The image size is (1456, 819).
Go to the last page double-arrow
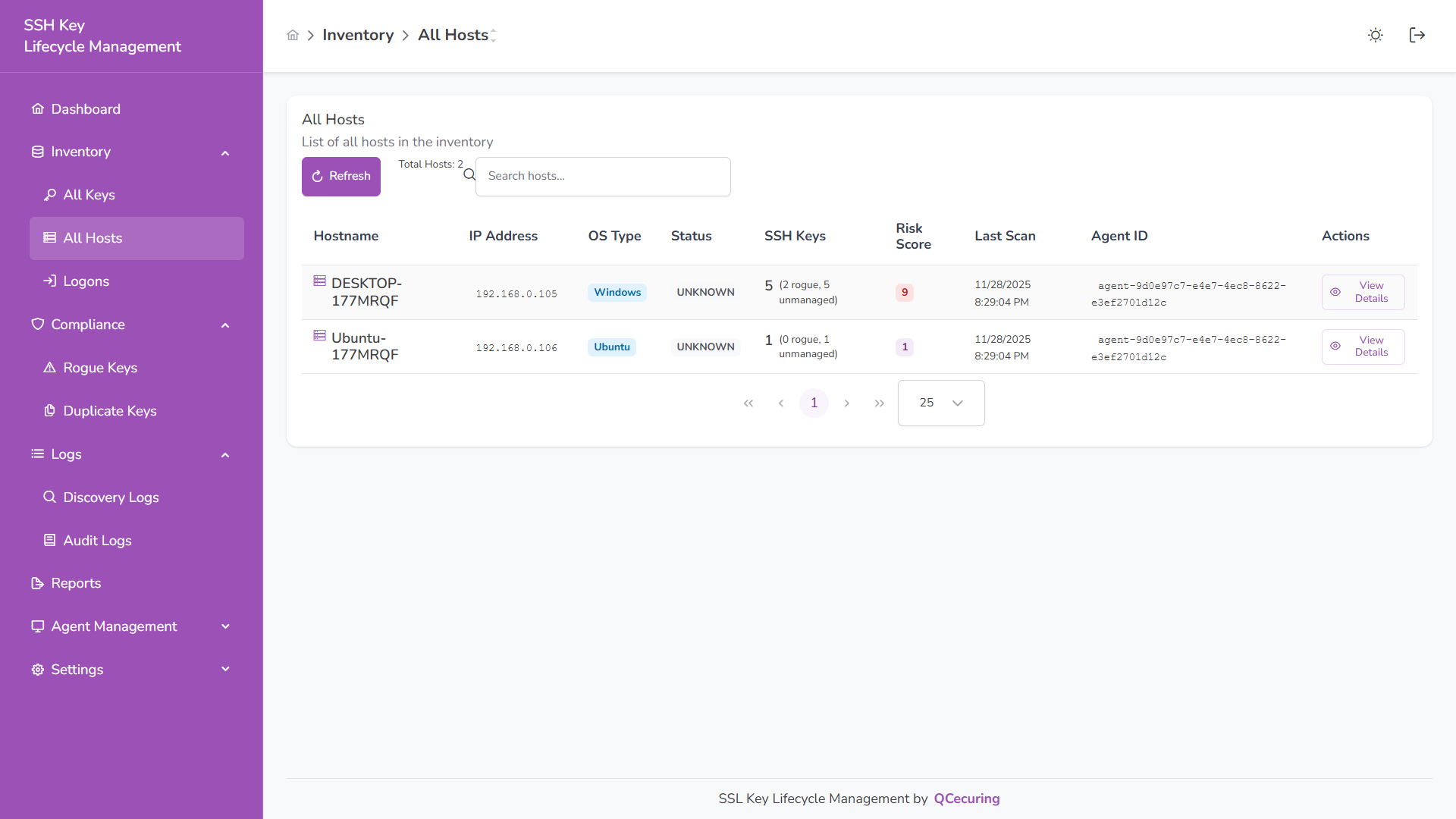click(x=879, y=403)
